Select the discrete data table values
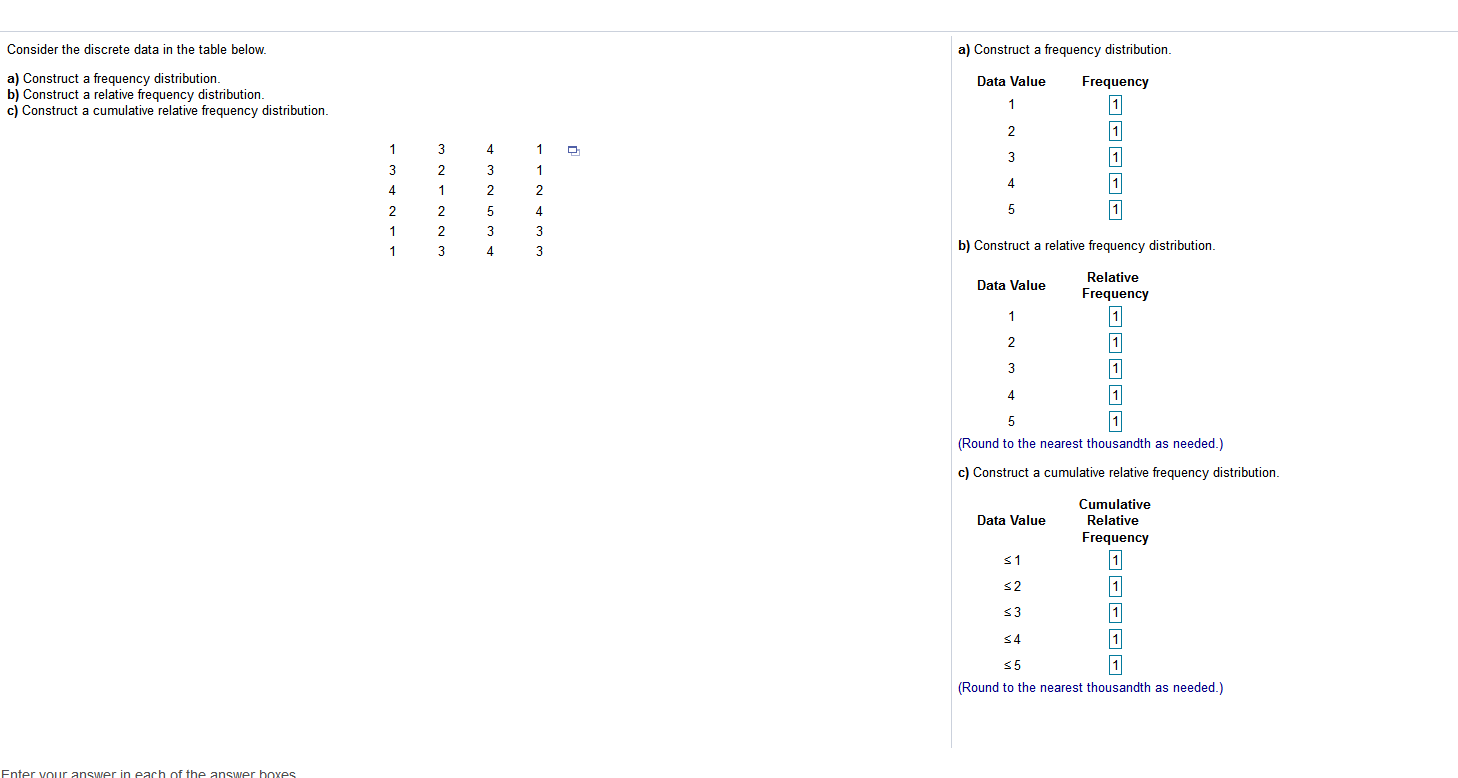This screenshot has width=1458, height=778. (x=465, y=200)
